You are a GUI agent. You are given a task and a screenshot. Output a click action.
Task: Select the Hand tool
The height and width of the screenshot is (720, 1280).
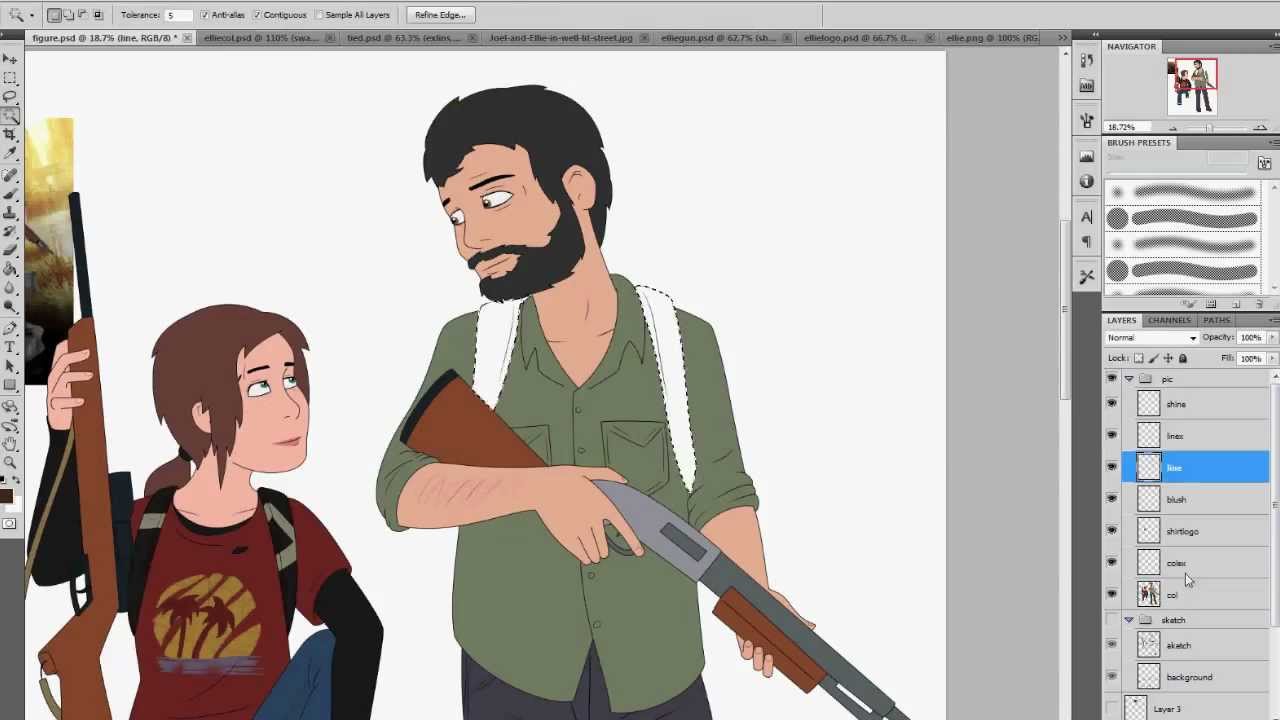tap(10, 443)
